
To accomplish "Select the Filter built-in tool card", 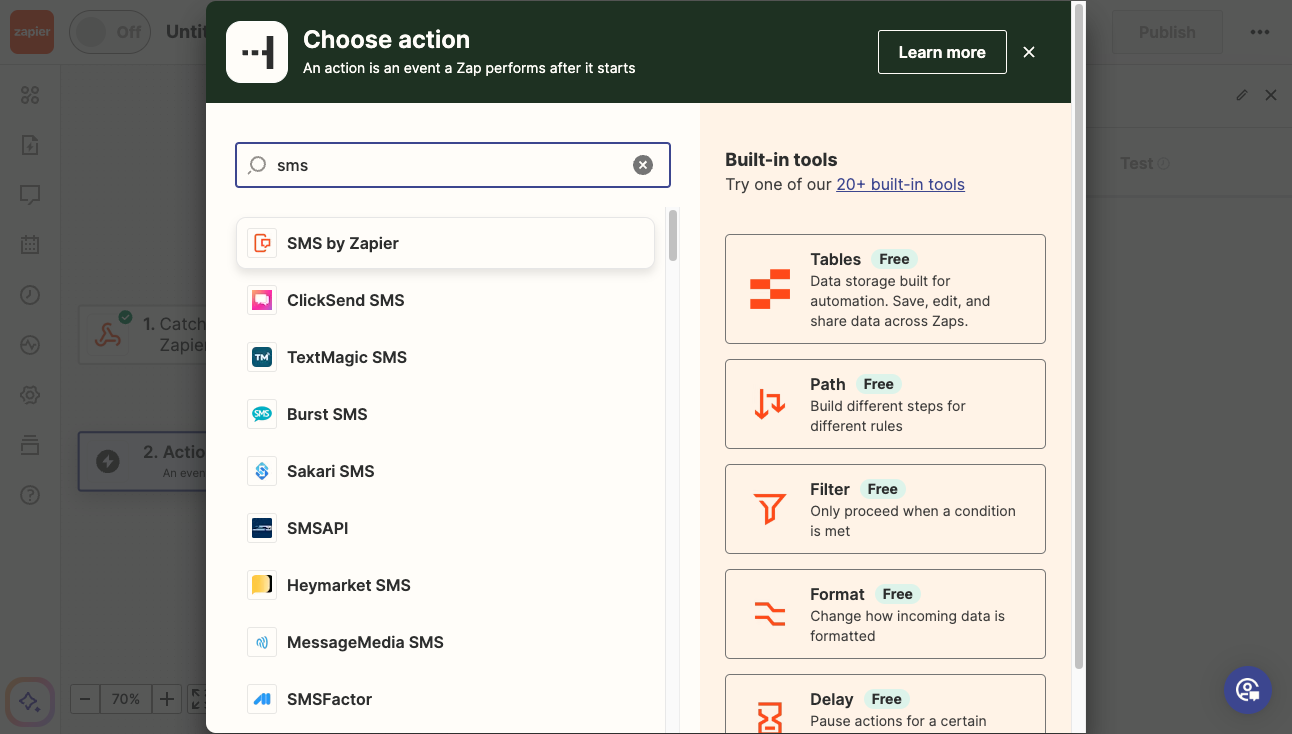I will 885,509.
